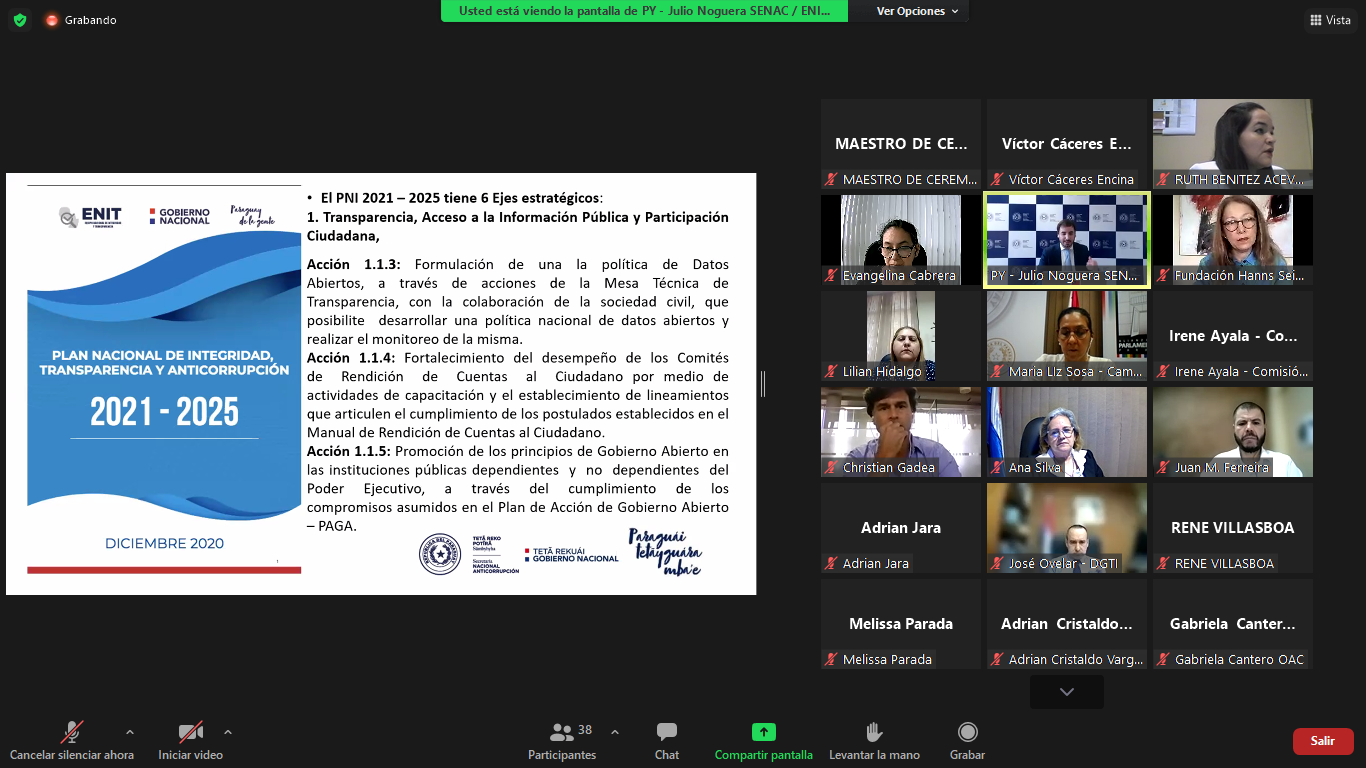1366x768 pixels.
Task: Click muted mic icon on MAESTRO DE CEREM tile
Action: point(831,180)
